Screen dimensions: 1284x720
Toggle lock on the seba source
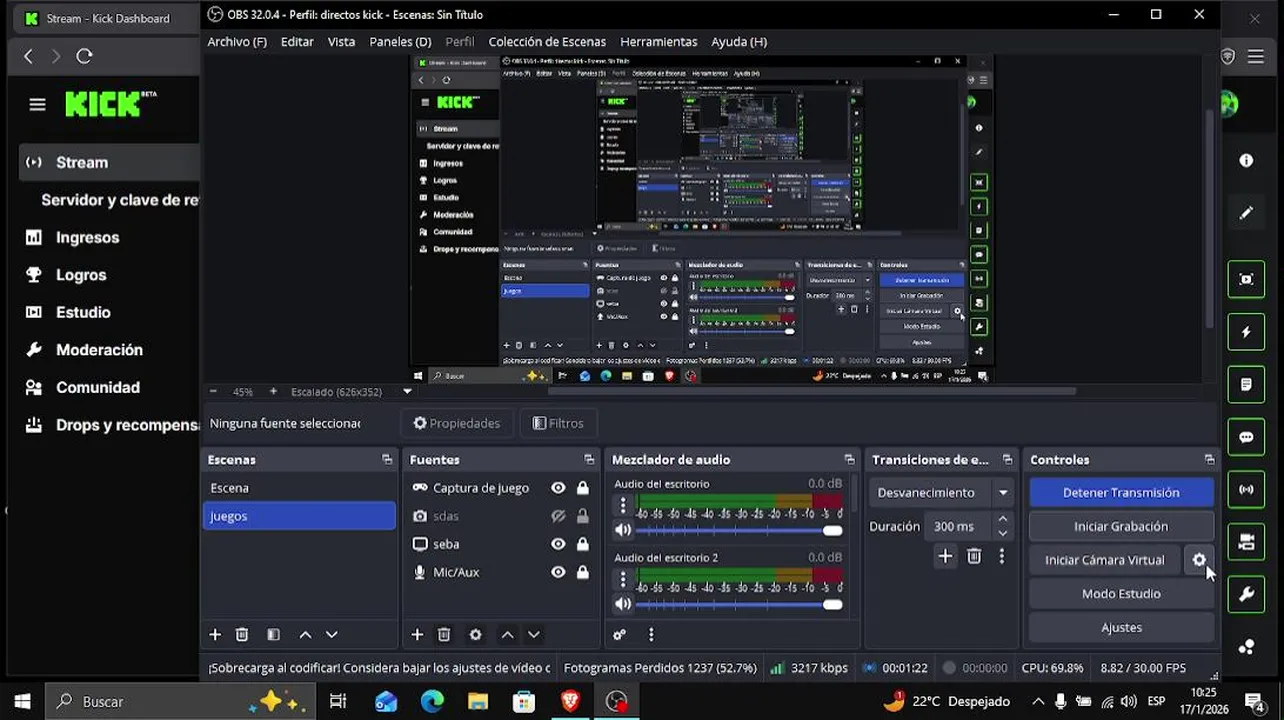tap(582, 544)
